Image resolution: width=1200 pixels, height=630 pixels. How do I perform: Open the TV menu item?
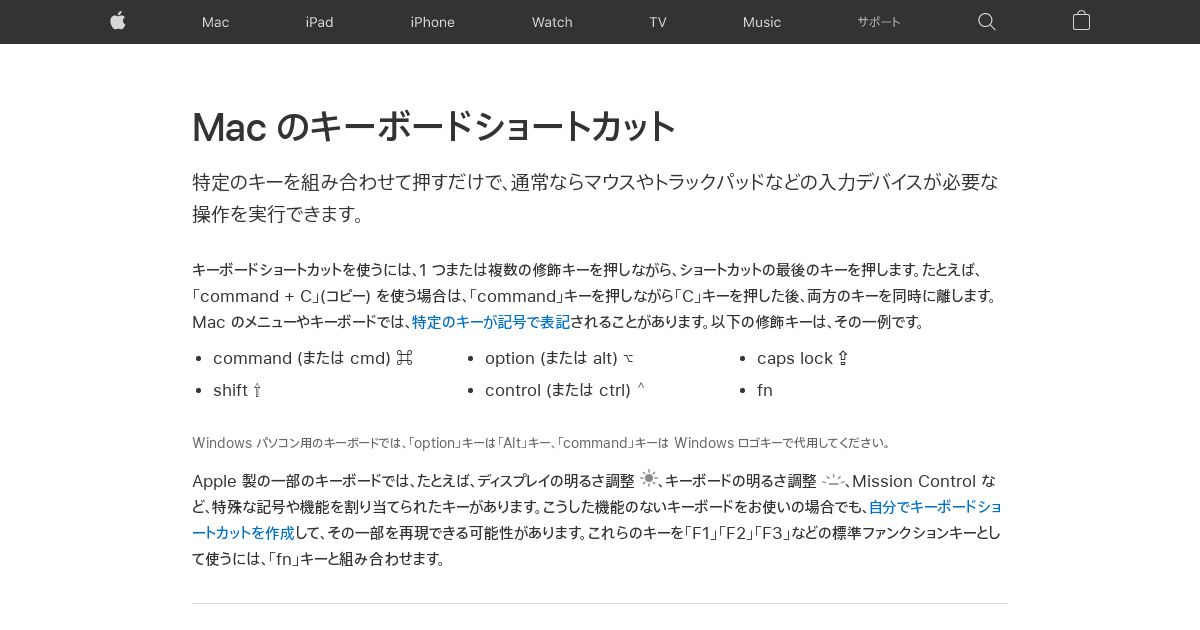pos(657,22)
